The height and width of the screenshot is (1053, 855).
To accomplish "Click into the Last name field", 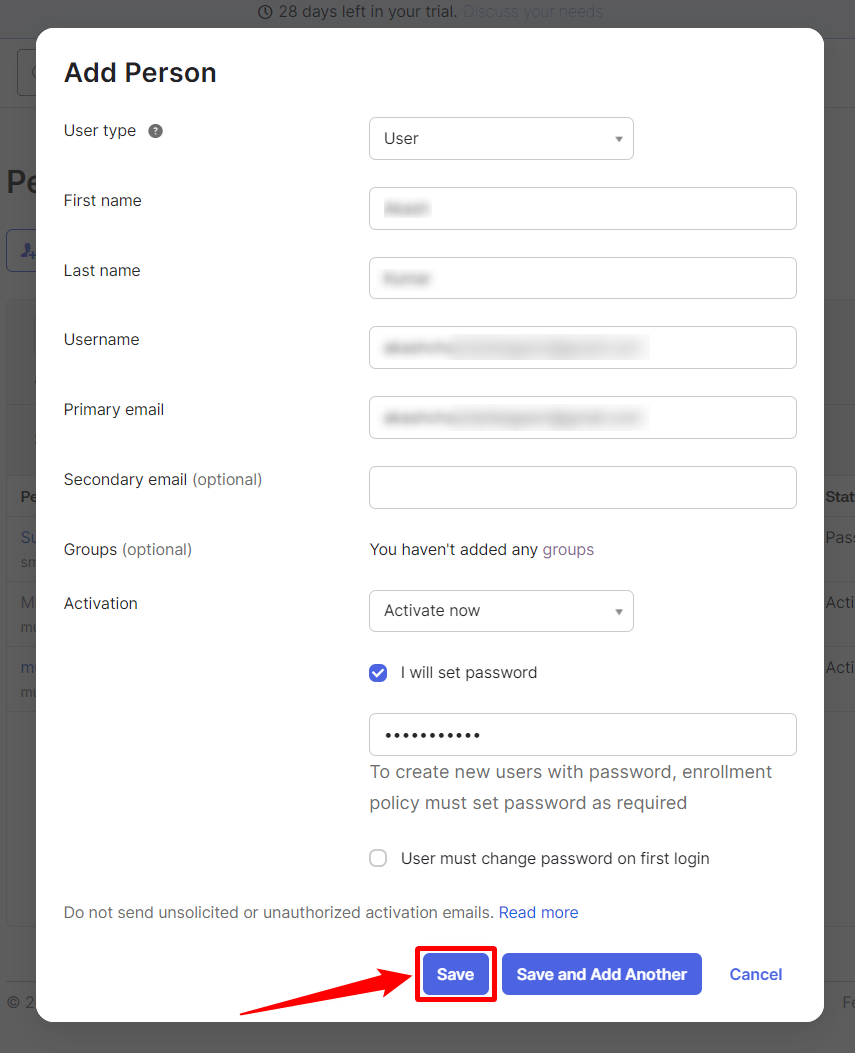I will point(582,278).
